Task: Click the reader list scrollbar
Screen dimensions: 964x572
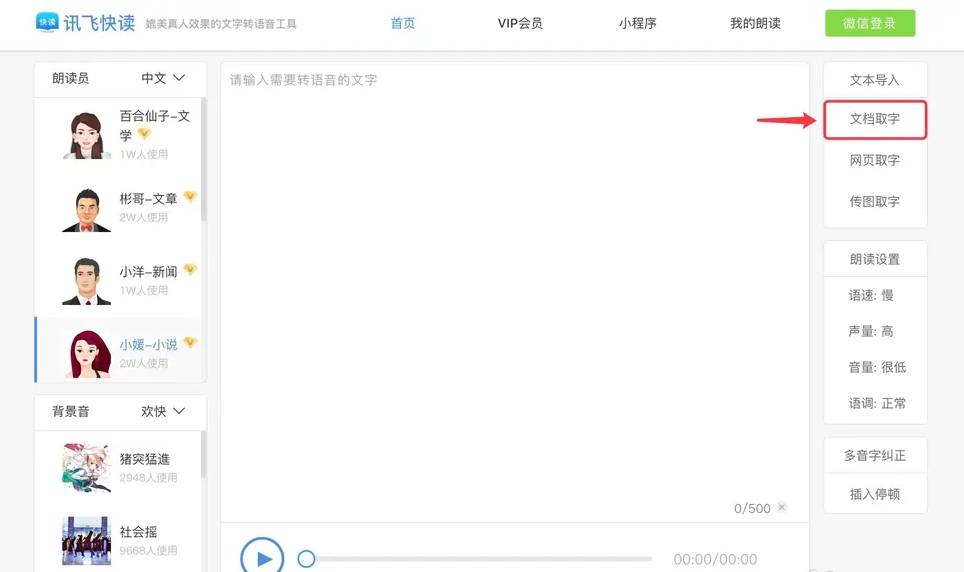Action: [203, 160]
